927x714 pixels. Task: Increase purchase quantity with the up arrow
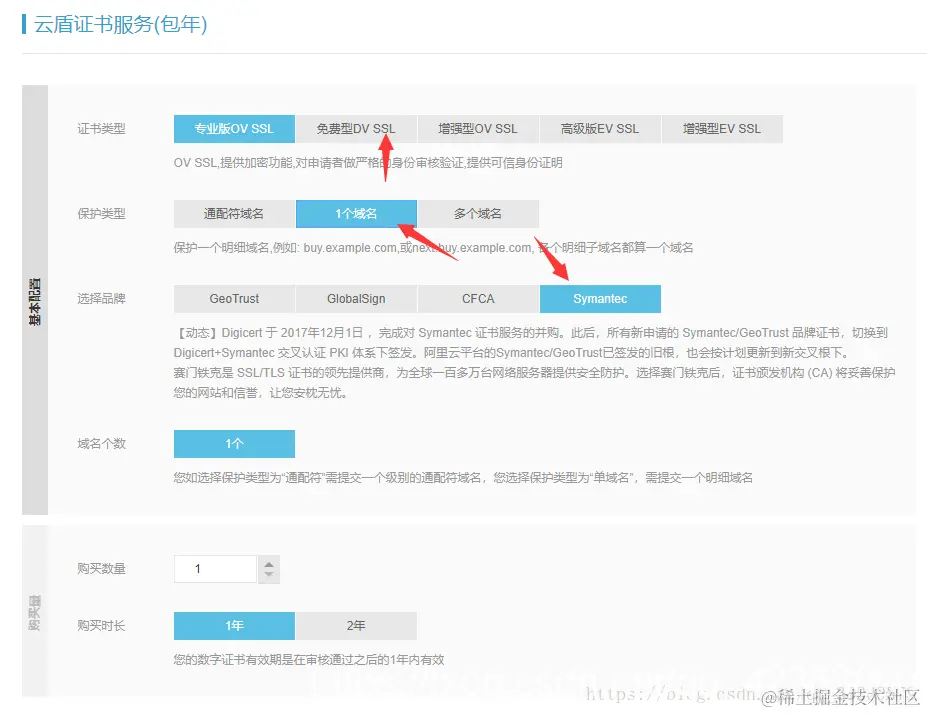(x=269, y=563)
